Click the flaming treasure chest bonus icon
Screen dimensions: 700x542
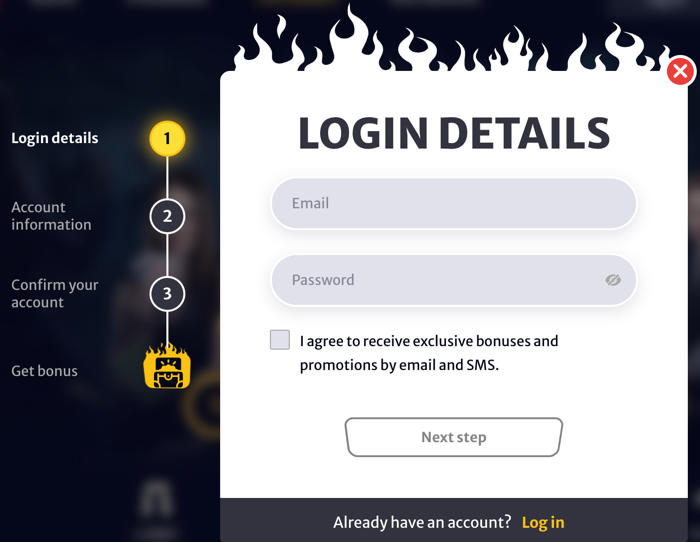167,366
